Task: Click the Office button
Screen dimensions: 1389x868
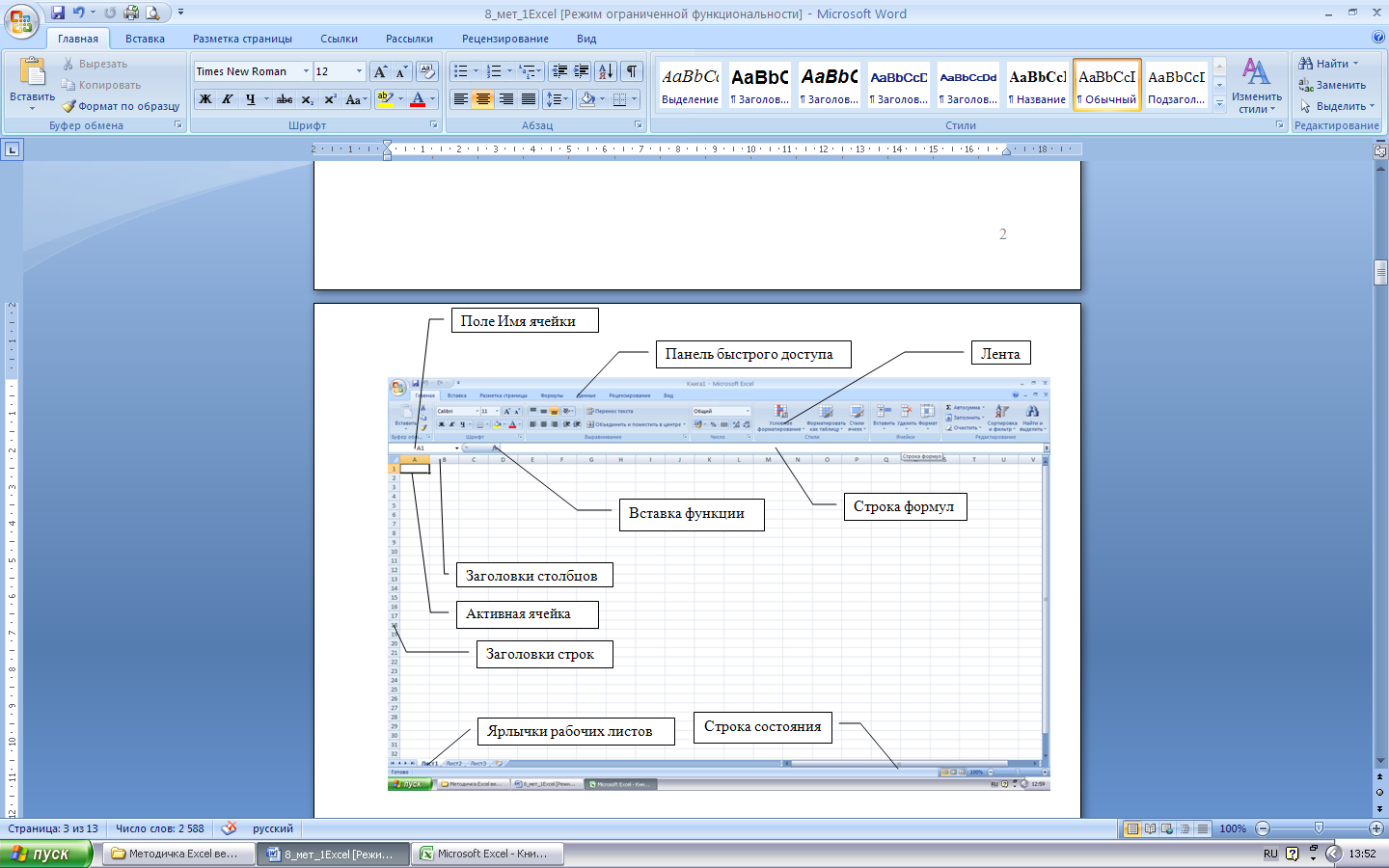Action: (21, 21)
